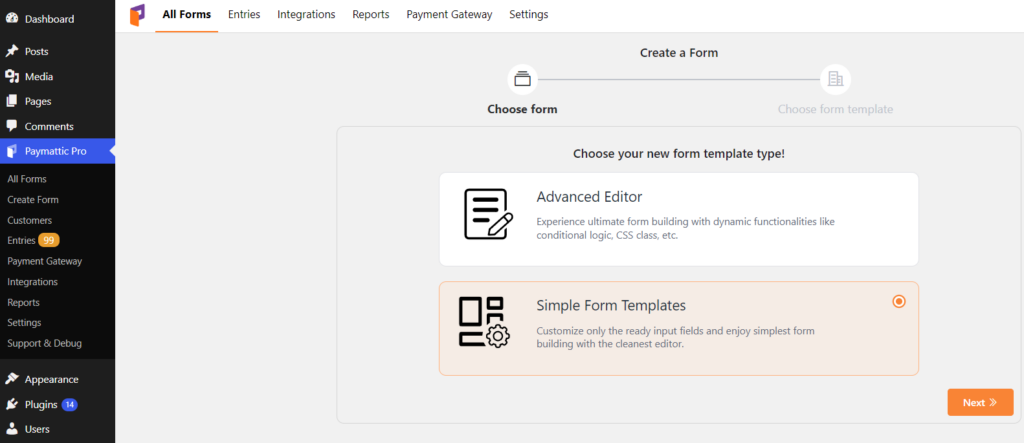Choose the Advanced Editor card
The image size is (1024, 443).
coord(679,219)
